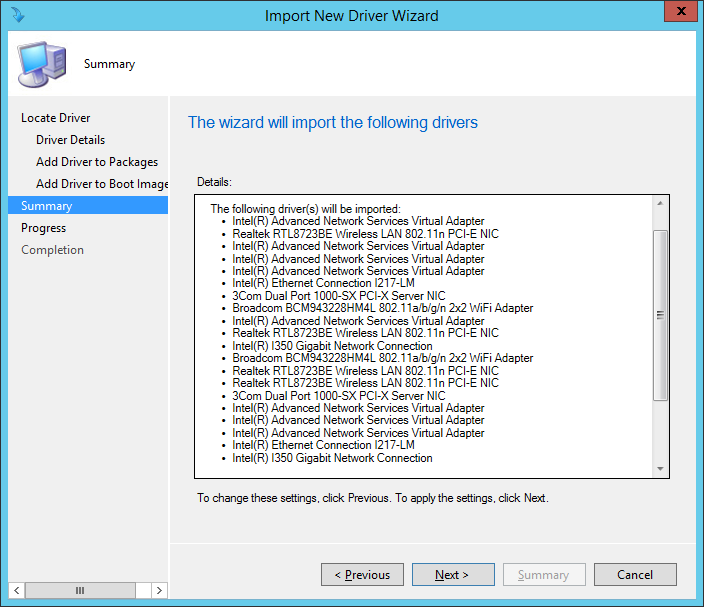The width and height of the screenshot is (704, 607).
Task: Click the first '3Com Dual Port 1000-SX' entry
Action: [339, 296]
